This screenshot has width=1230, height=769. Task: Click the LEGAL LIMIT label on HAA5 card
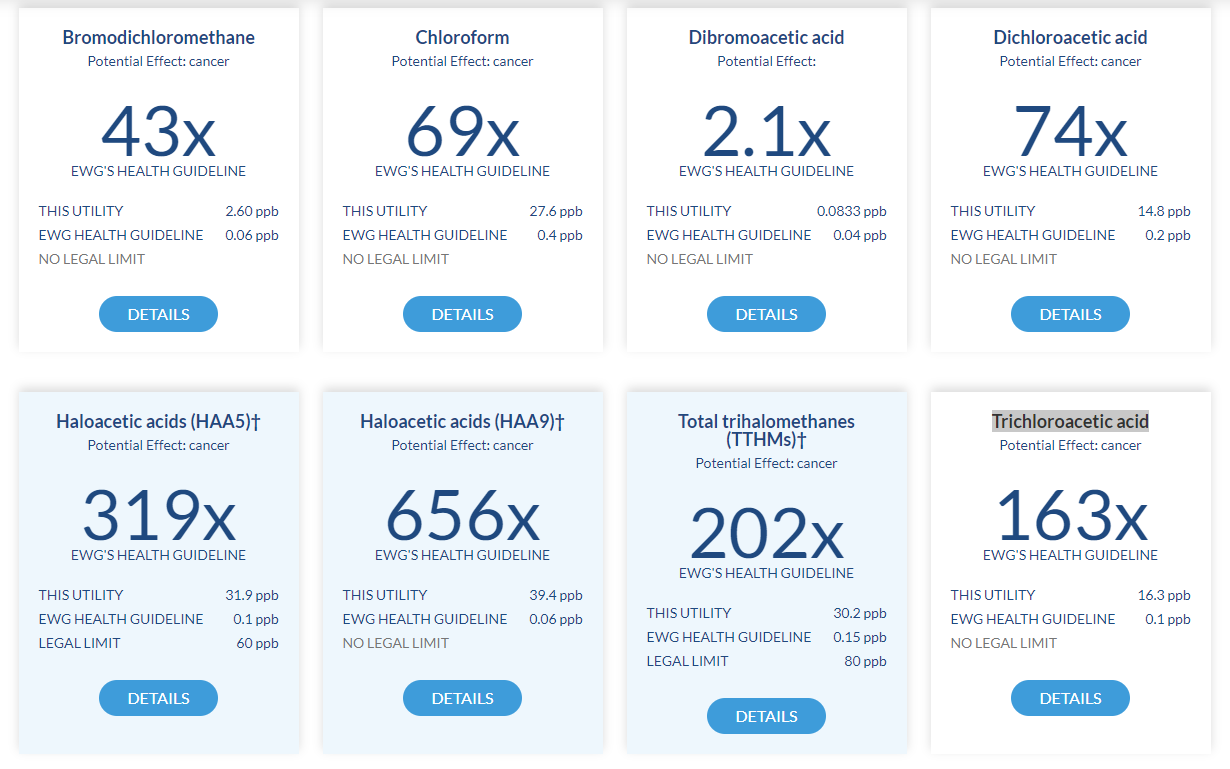[80, 643]
